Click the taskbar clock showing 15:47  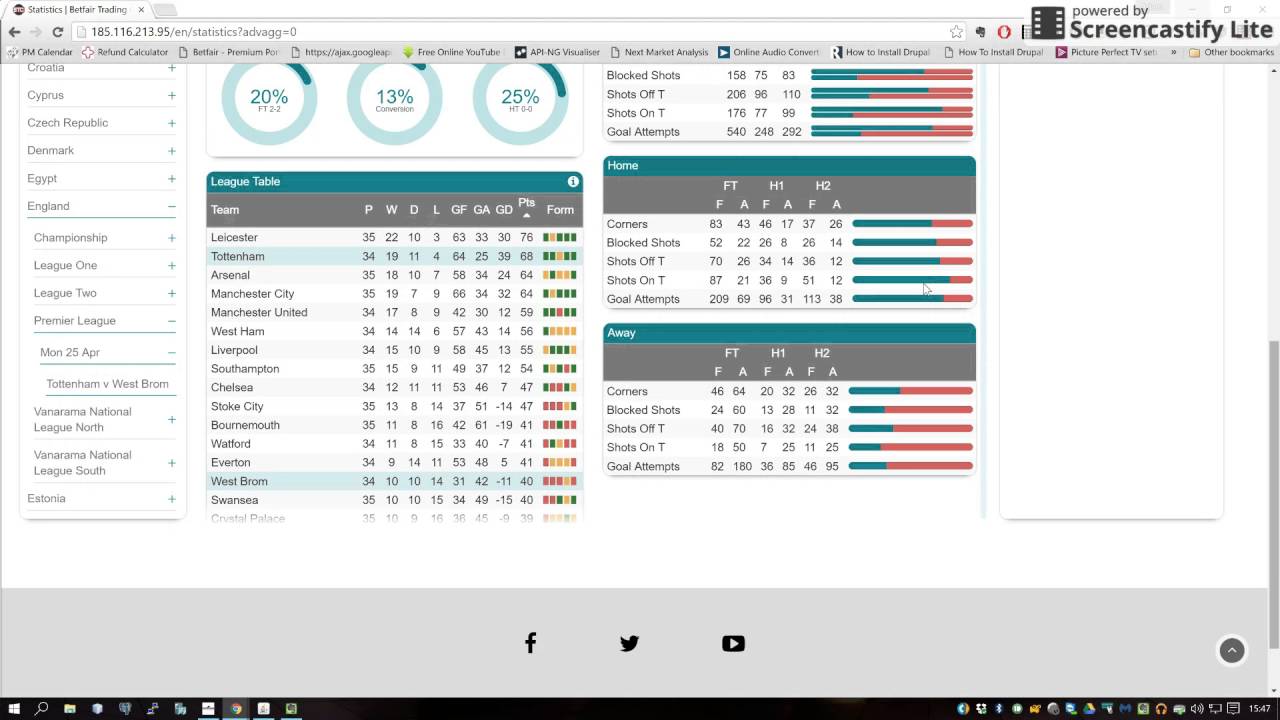tap(1259, 708)
